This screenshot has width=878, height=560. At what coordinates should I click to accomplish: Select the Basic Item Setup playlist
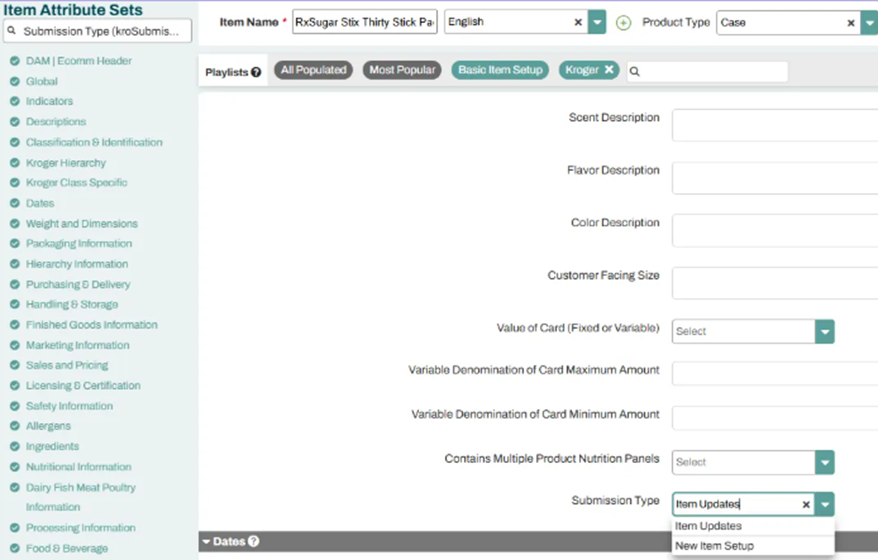click(500, 70)
